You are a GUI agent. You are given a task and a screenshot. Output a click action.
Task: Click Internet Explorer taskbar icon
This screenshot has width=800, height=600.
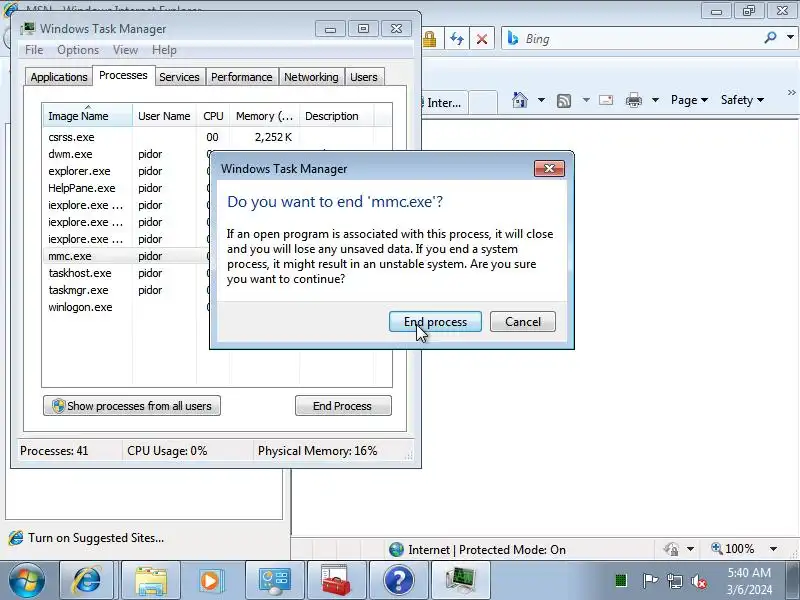87,580
